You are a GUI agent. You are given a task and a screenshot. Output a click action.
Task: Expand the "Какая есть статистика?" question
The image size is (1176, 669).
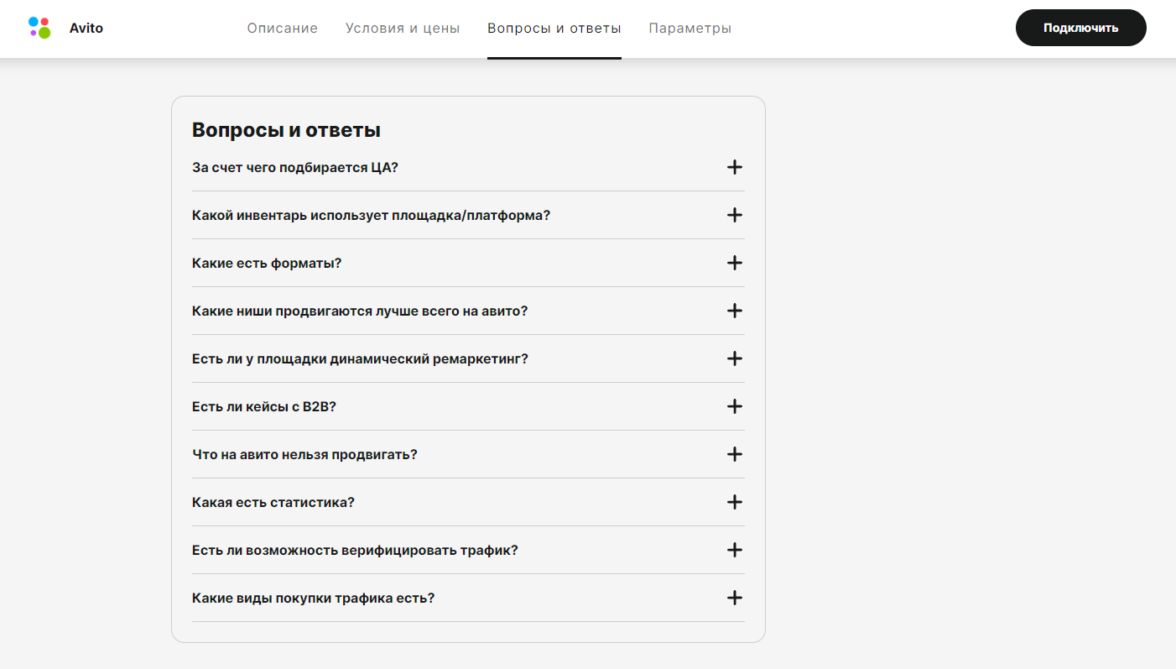[734, 502]
